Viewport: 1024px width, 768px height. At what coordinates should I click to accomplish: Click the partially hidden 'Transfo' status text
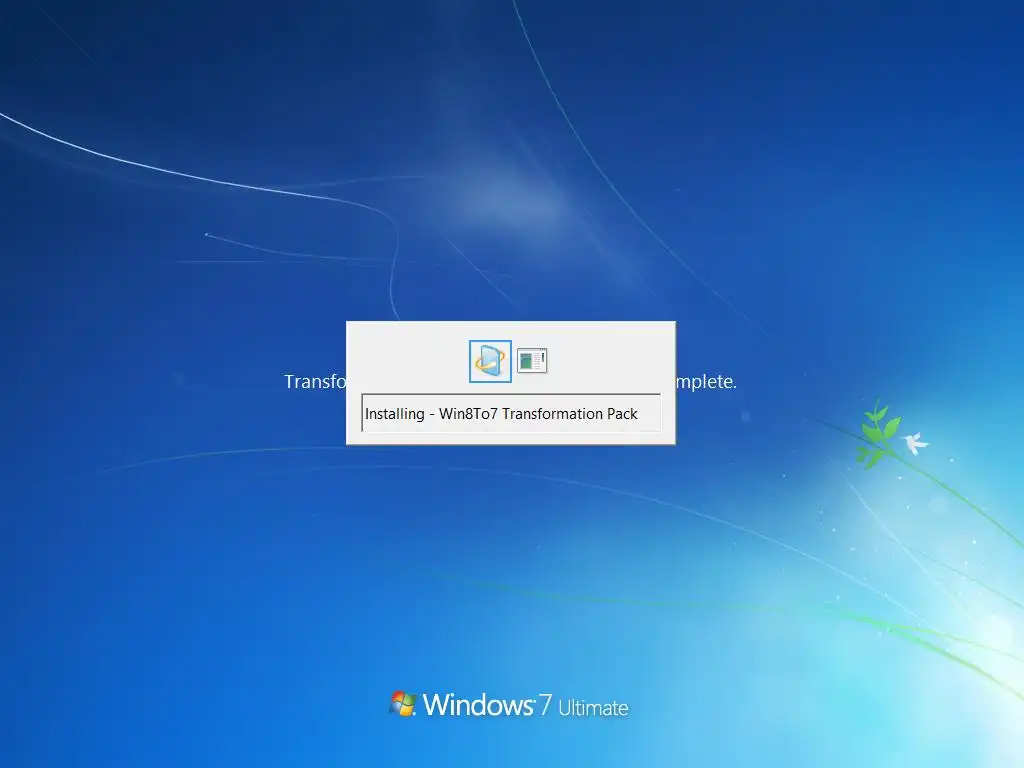click(x=315, y=381)
